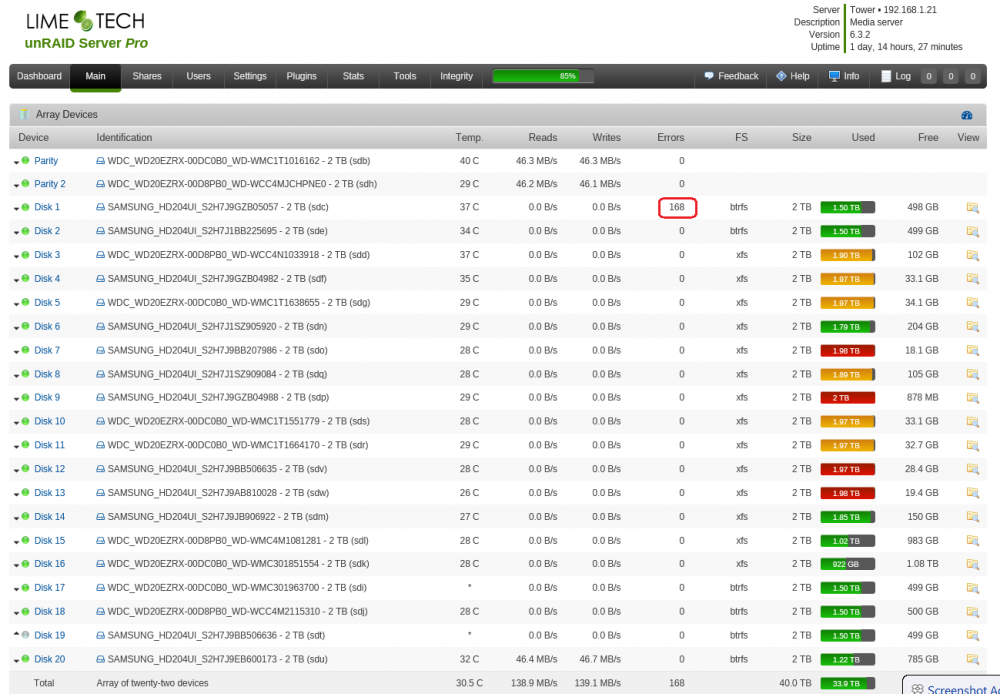Switch to the Stats tab

coord(353,76)
